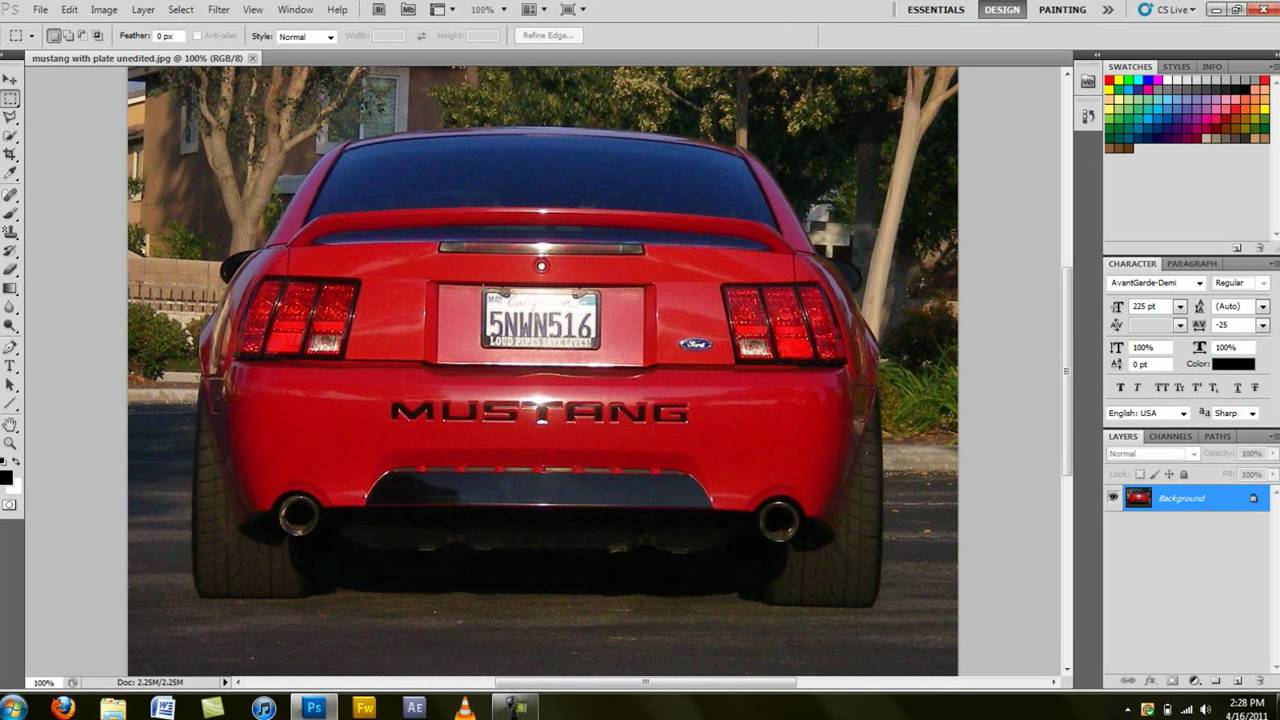Toggle Faux Bold in Character panel
This screenshot has width=1280, height=720.
(x=1120, y=387)
